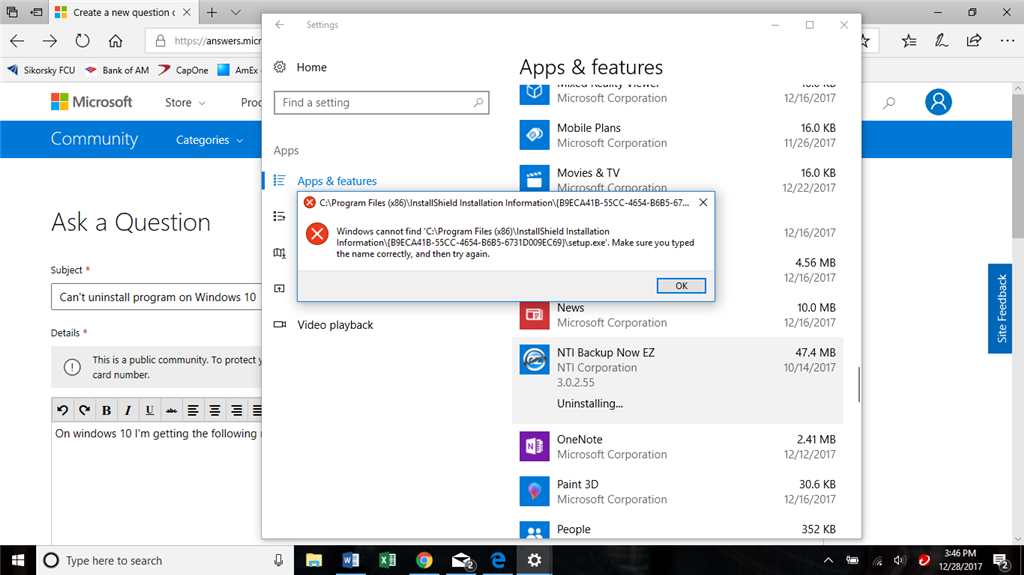Click the Default apps sidebar icon

280,216
